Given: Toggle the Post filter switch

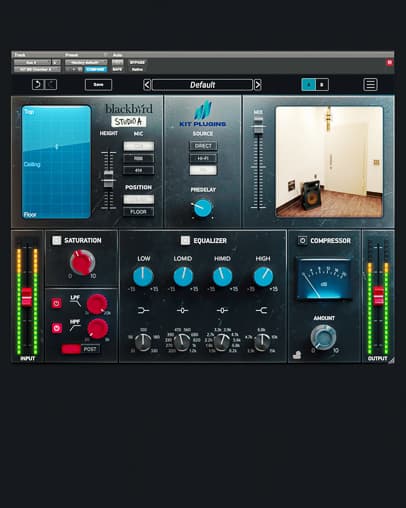Looking at the screenshot, I should click(x=80, y=349).
